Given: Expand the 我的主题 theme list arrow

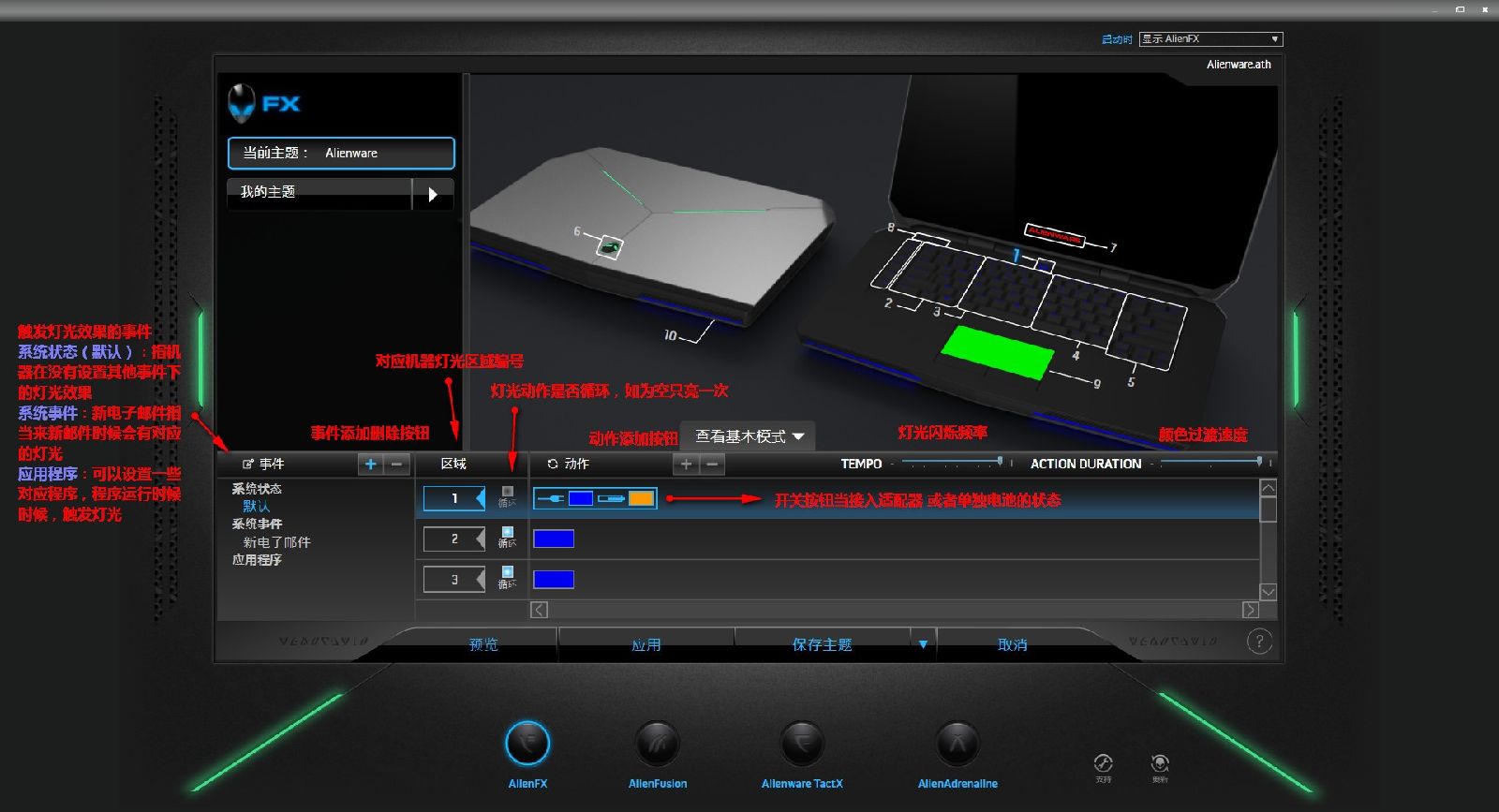Looking at the screenshot, I should [433, 194].
